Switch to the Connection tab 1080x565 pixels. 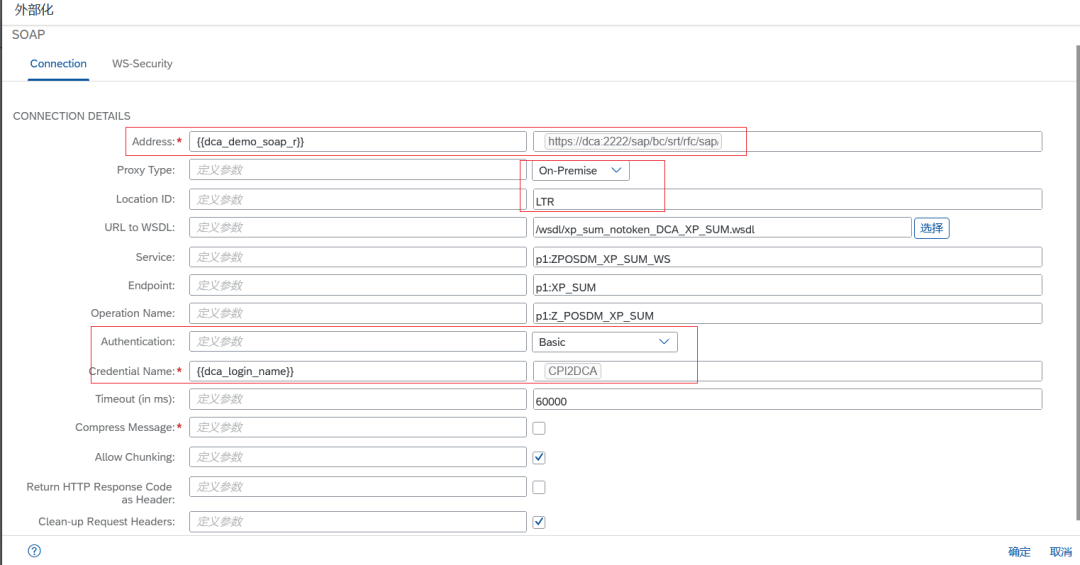point(58,63)
